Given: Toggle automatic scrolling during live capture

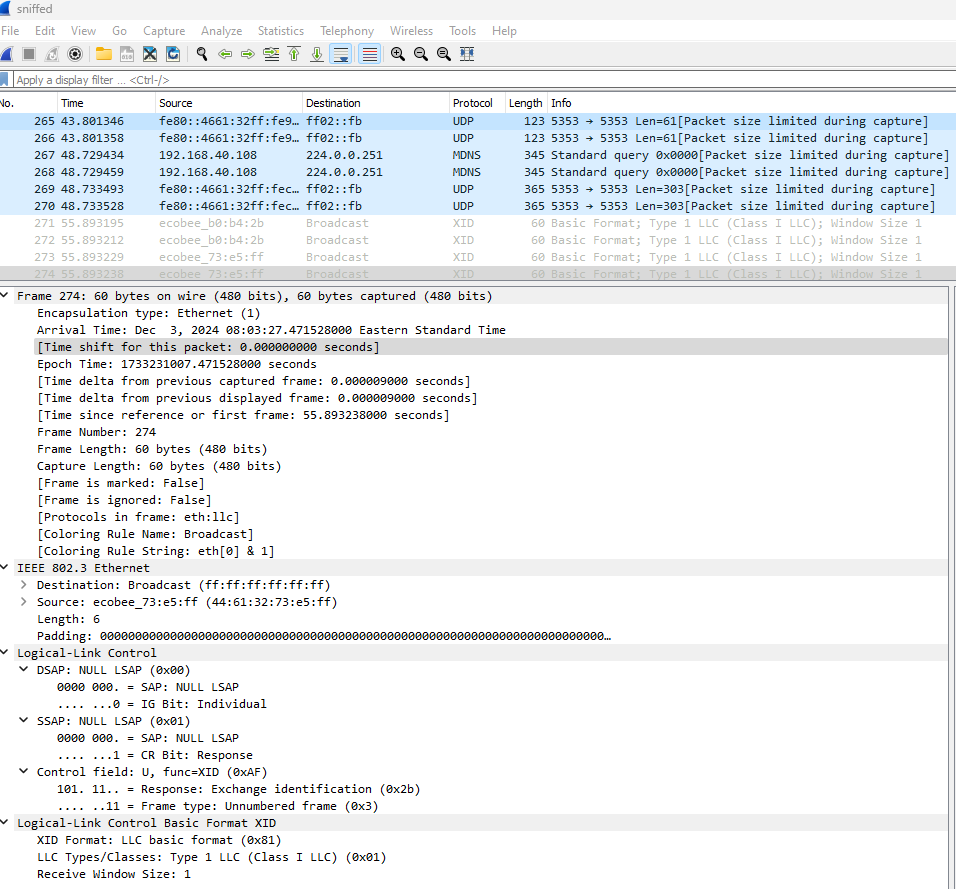Looking at the screenshot, I should (x=340, y=53).
